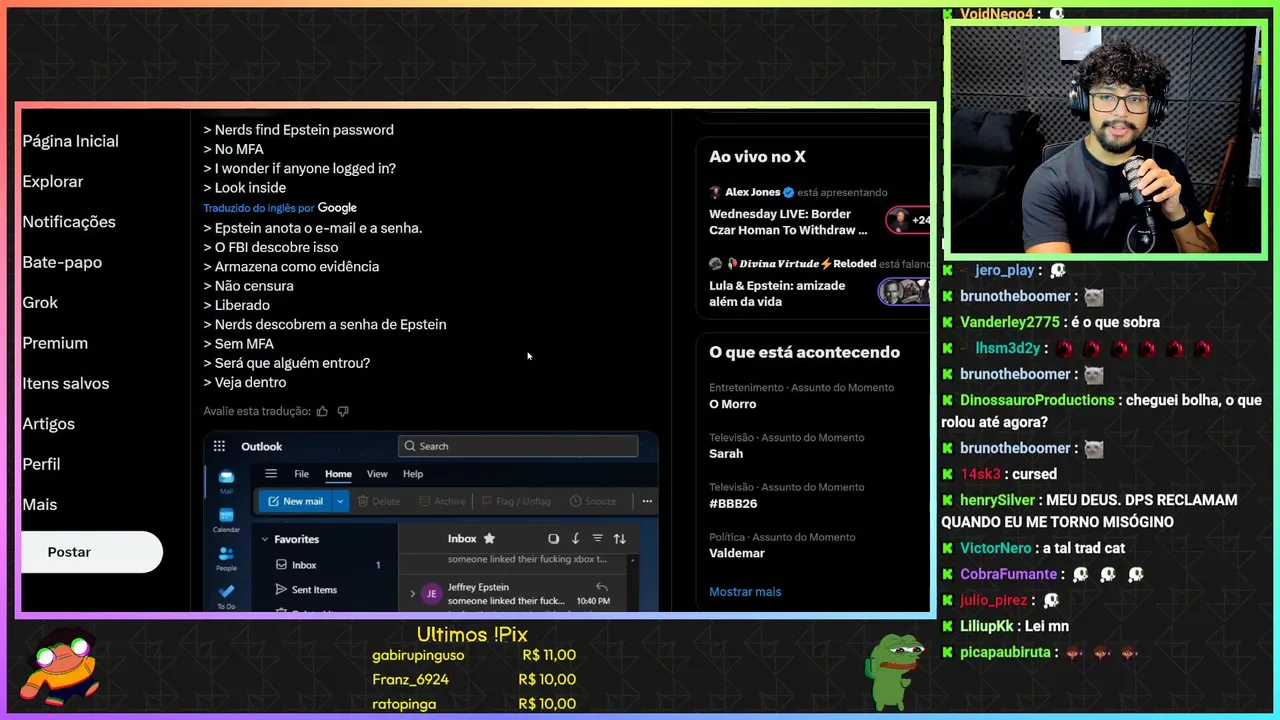This screenshot has width=1280, height=720.
Task: Click Alex Jones verified badge
Action: (788, 192)
